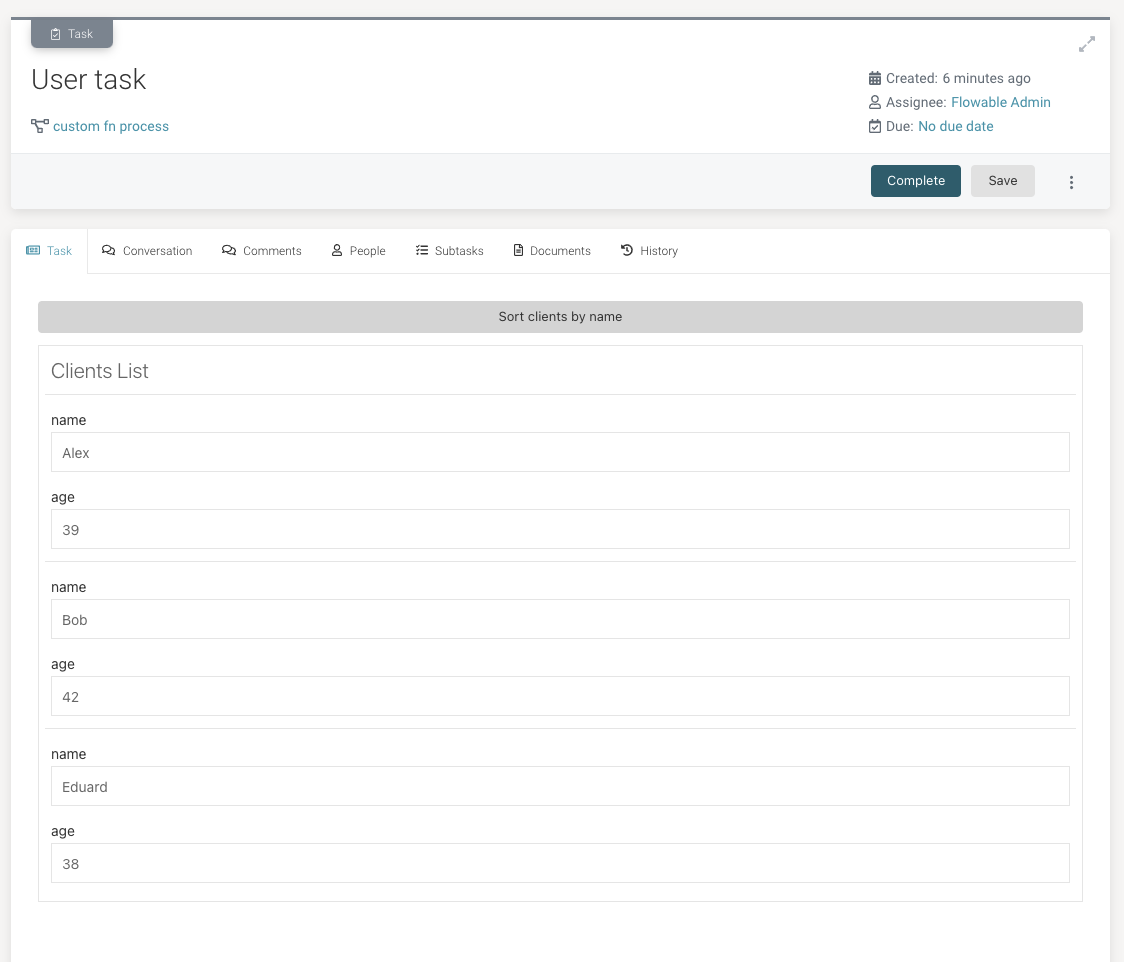1124x962 pixels.
Task: Click the calendar icon next to Created
Action: pos(875,78)
